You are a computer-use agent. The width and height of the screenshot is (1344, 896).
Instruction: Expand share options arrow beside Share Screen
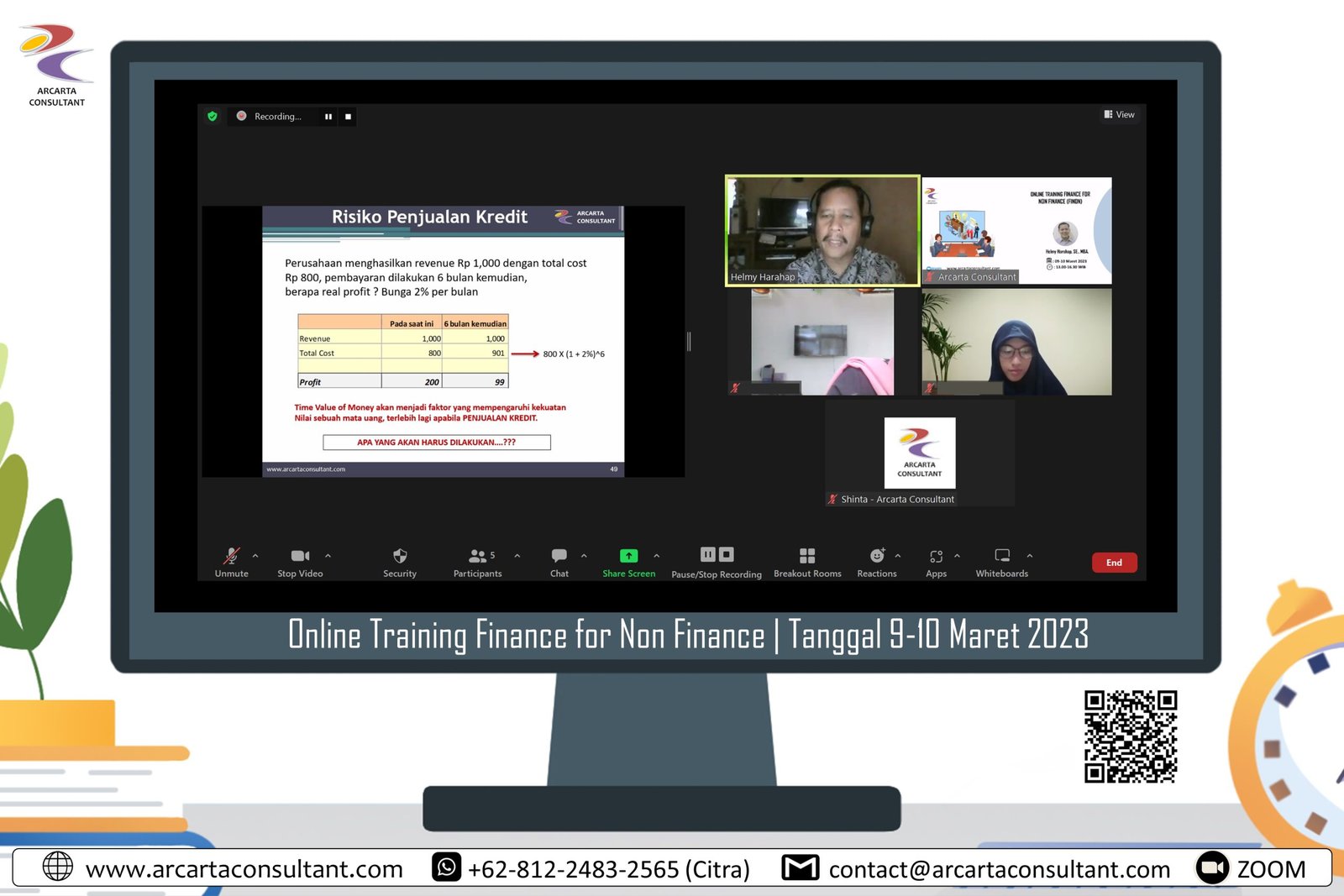point(657,556)
